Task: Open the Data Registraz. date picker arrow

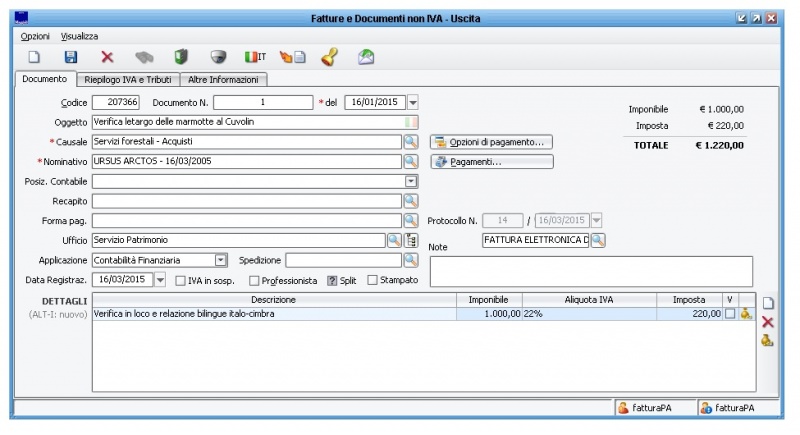Action: coord(161,280)
